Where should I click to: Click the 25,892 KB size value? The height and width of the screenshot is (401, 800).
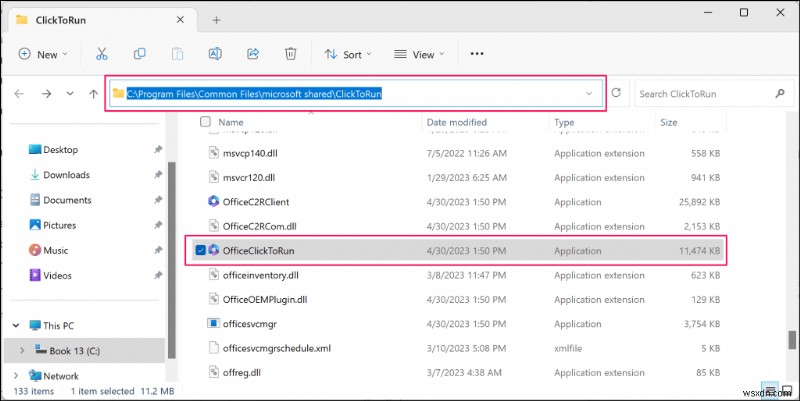(x=699, y=202)
